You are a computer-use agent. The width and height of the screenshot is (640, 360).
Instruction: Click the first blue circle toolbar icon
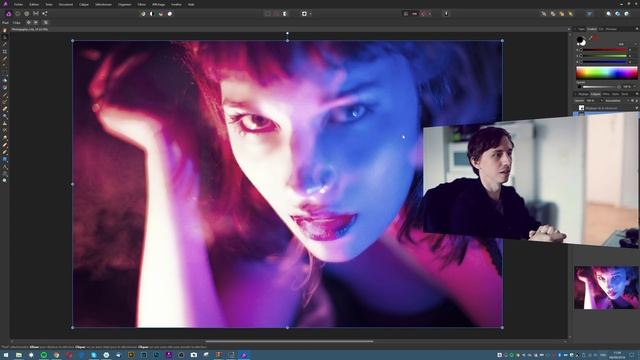coord(609,13)
